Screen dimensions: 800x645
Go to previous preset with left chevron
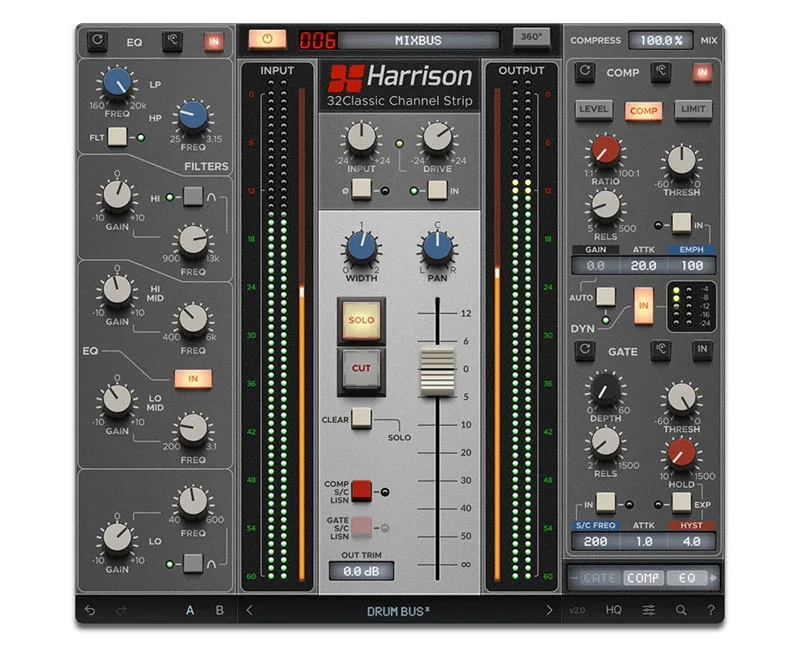[249, 610]
